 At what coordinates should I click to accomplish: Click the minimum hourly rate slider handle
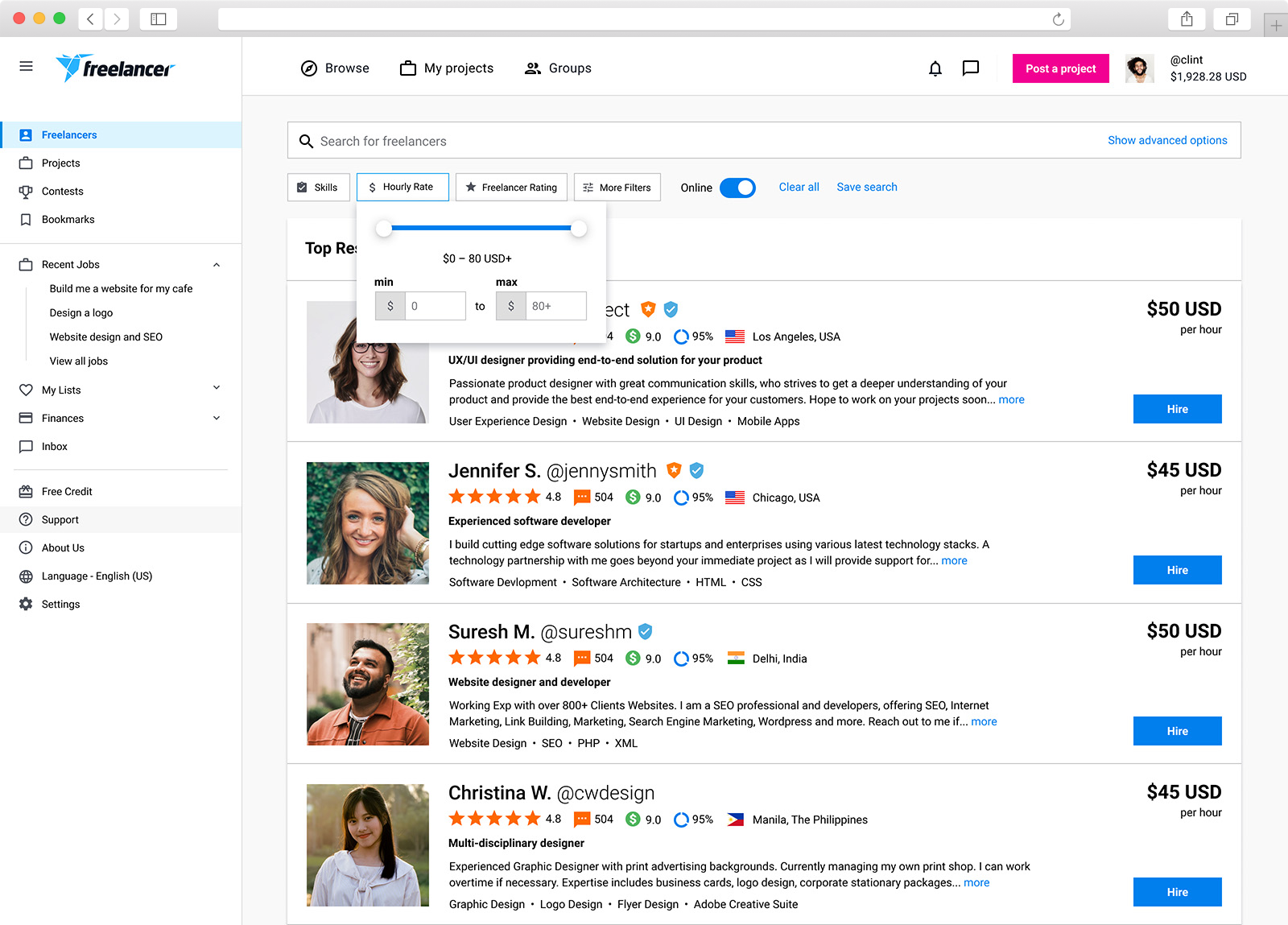tap(384, 229)
